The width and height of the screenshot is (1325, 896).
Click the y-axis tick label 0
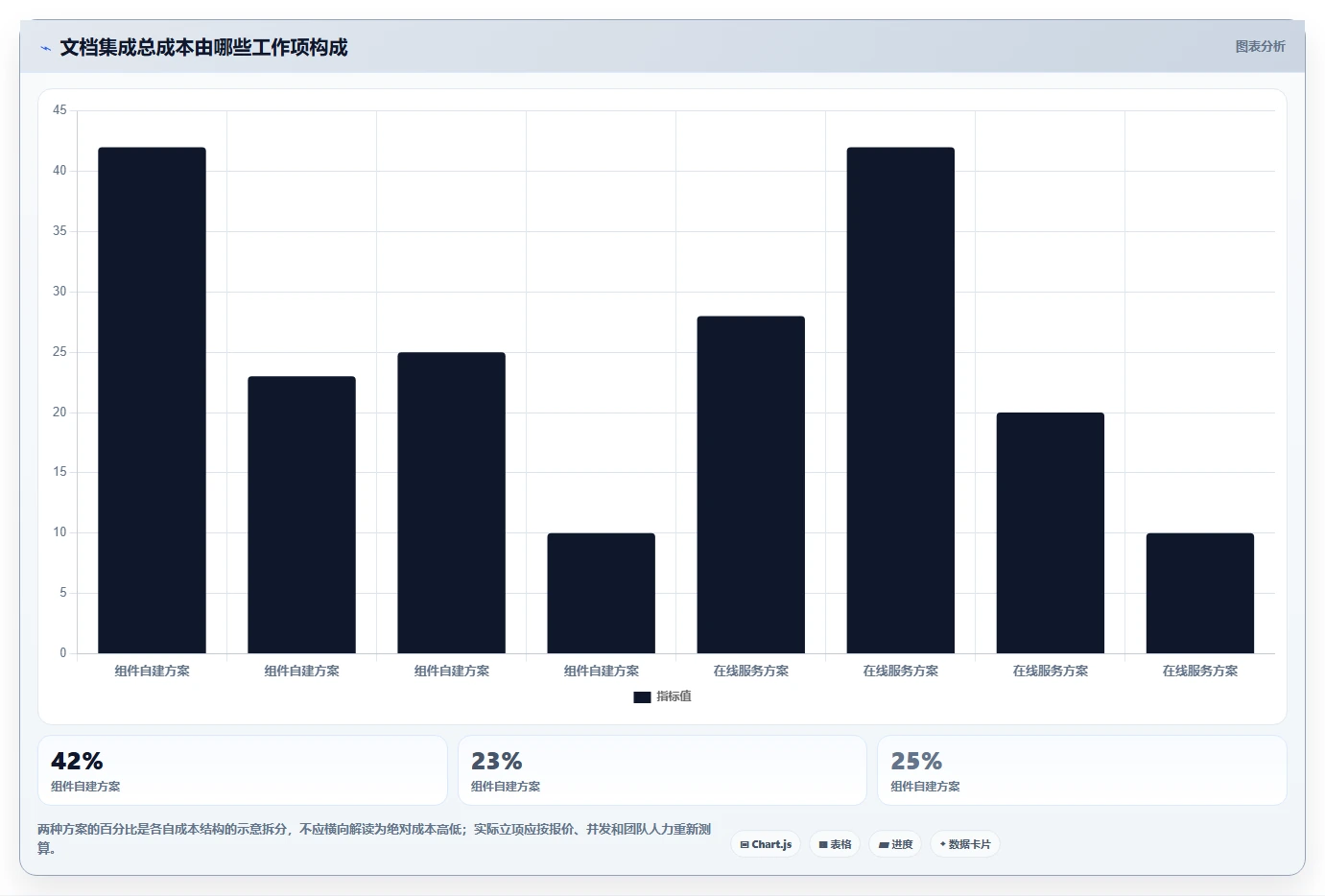click(63, 653)
